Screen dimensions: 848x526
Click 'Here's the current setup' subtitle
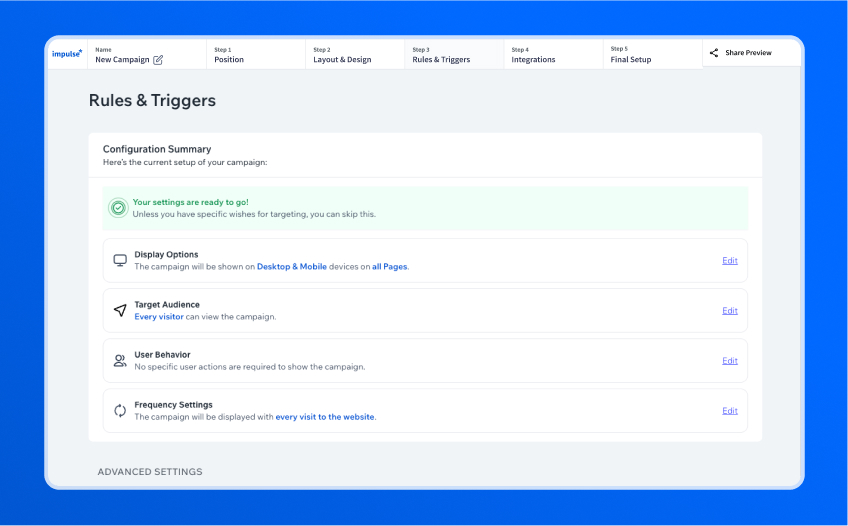point(185,162)
